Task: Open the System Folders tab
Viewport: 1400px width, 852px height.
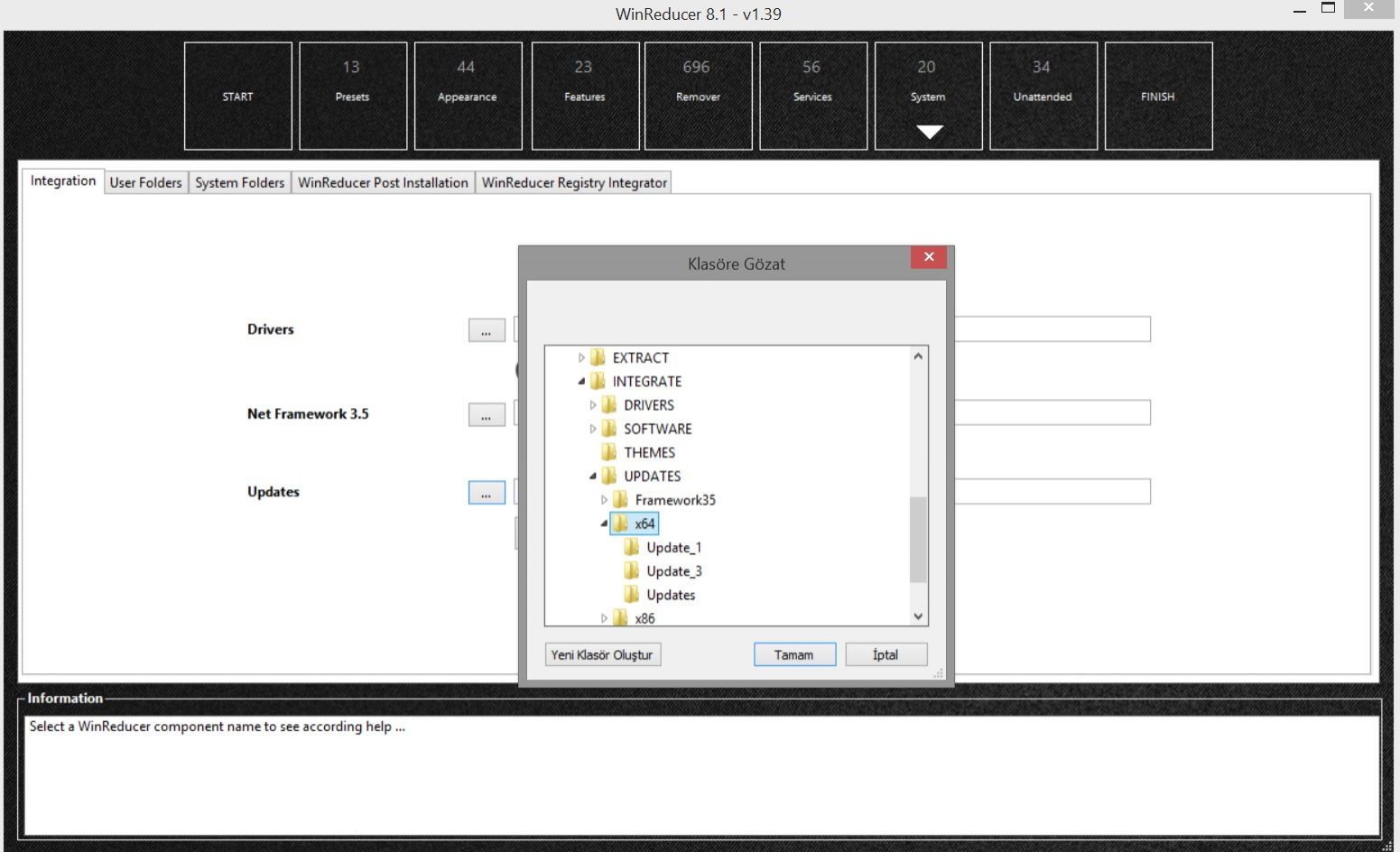Action: click(x=240, y=182)
